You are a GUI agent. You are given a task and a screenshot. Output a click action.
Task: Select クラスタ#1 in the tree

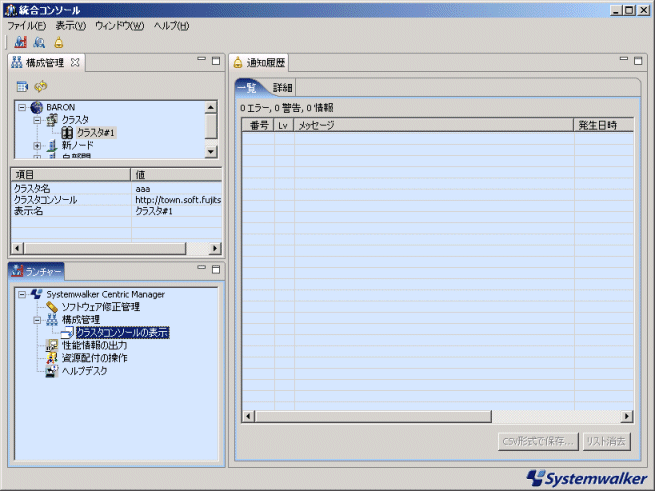[x=96, y=133]
